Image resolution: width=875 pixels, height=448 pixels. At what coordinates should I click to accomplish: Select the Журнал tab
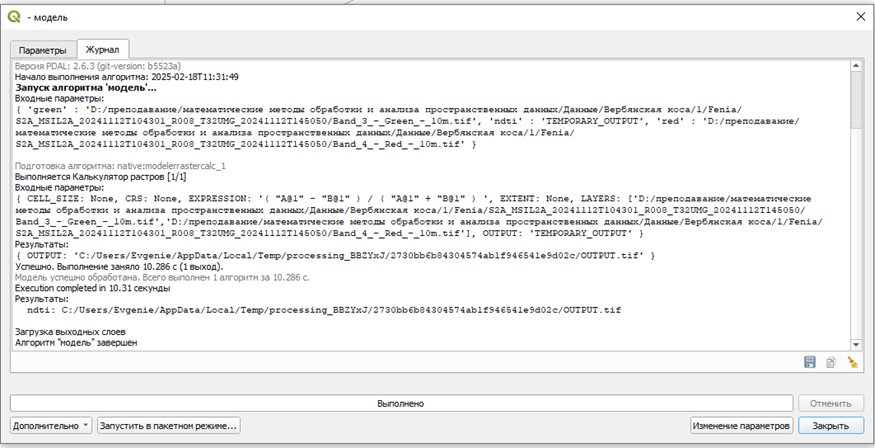pyautogui.click(x=103, y=49)
